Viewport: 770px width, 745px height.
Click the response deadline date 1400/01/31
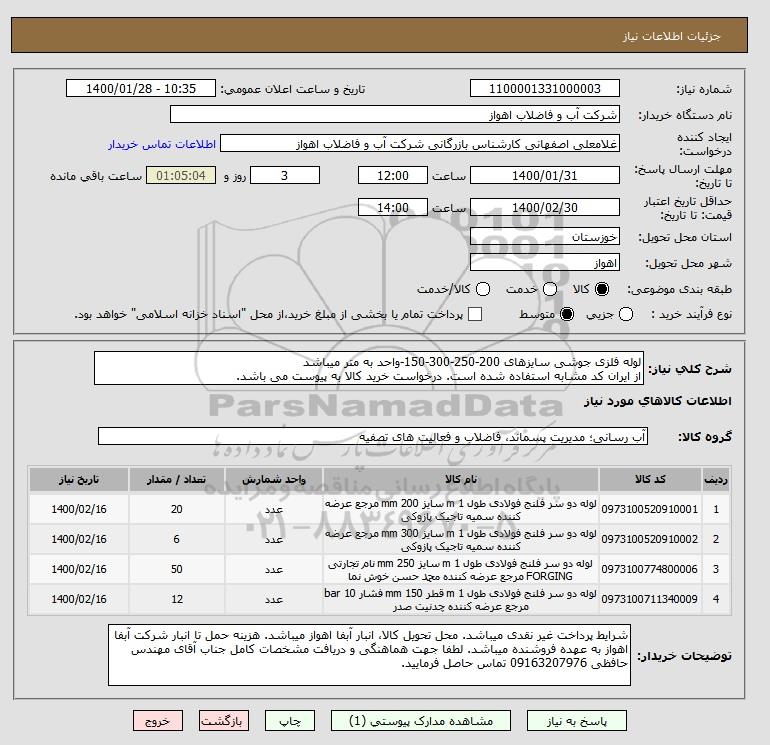point(545,175)
